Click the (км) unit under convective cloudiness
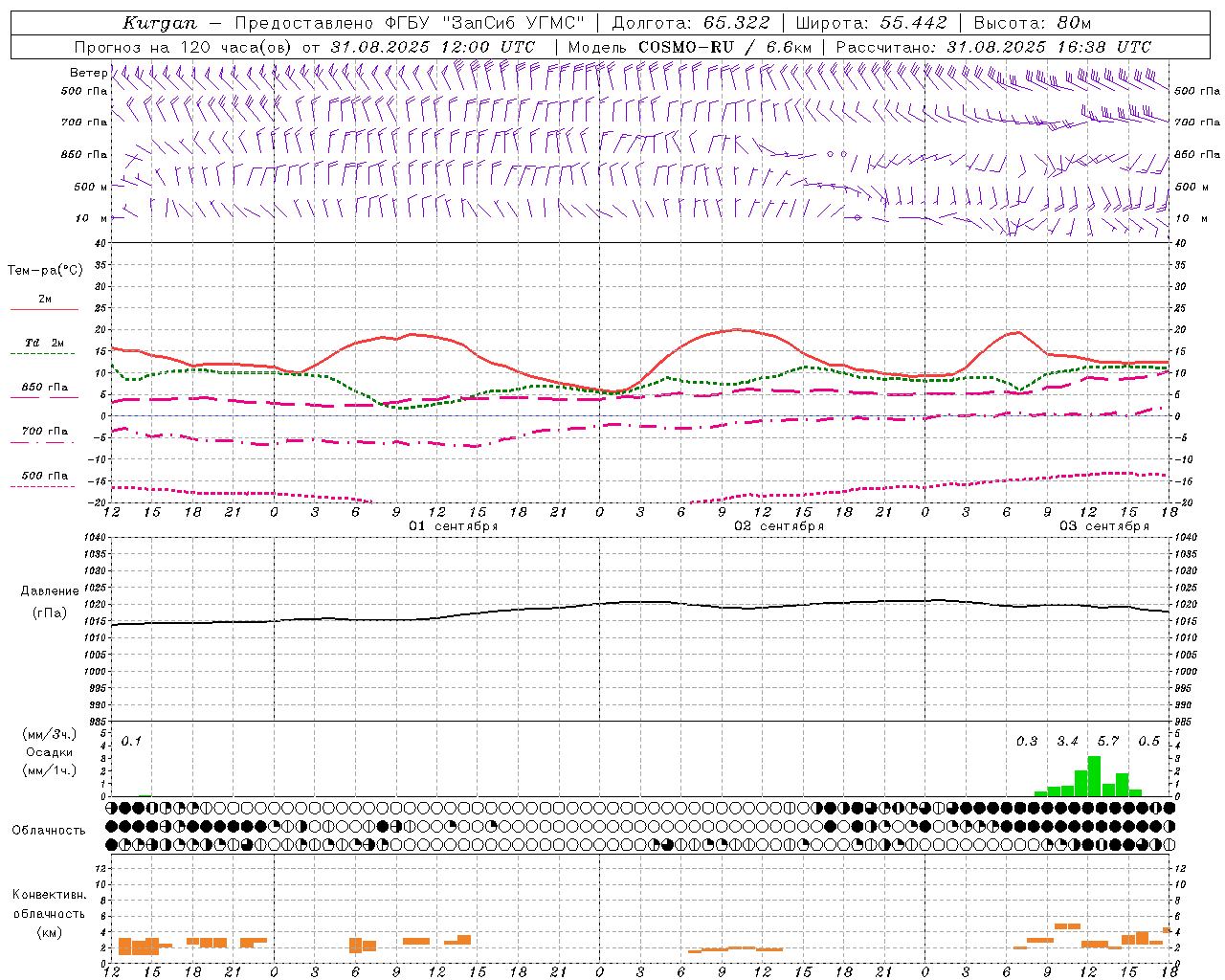Screen dimensions: 1225x980 (49, 933)
